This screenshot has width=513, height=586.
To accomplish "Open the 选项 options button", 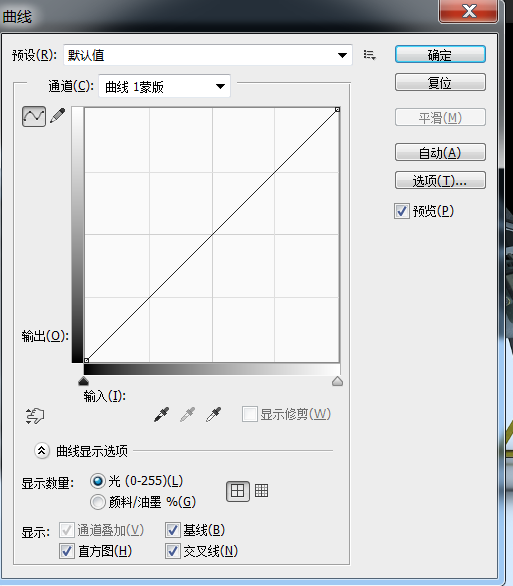I will 441,181.
